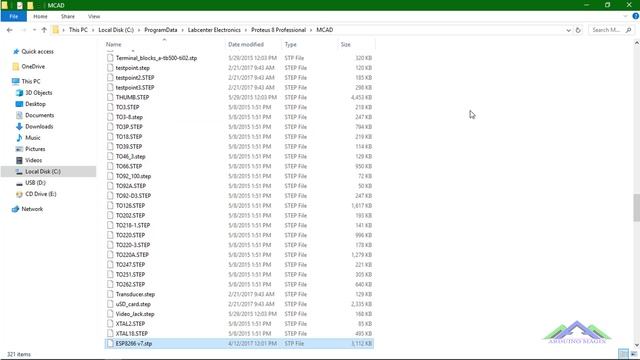640x360 pixels.
Task: Open the View ribbon tab
Action: (94, 16)
